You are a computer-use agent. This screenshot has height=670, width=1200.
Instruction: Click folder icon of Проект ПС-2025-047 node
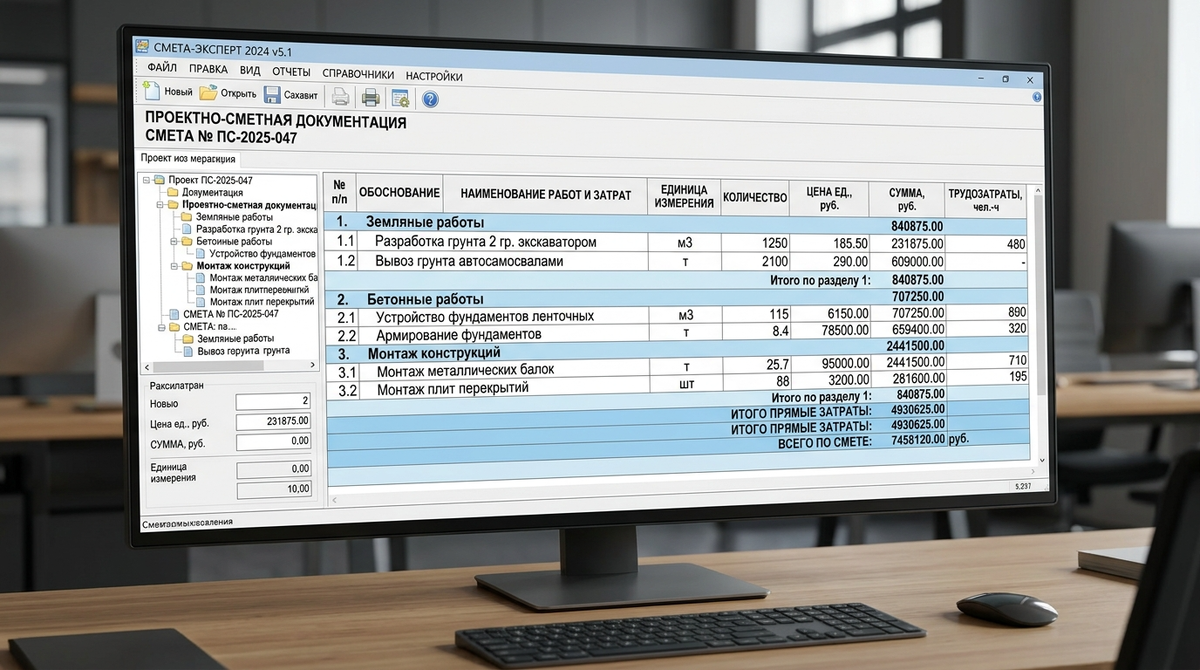point(159,180)
